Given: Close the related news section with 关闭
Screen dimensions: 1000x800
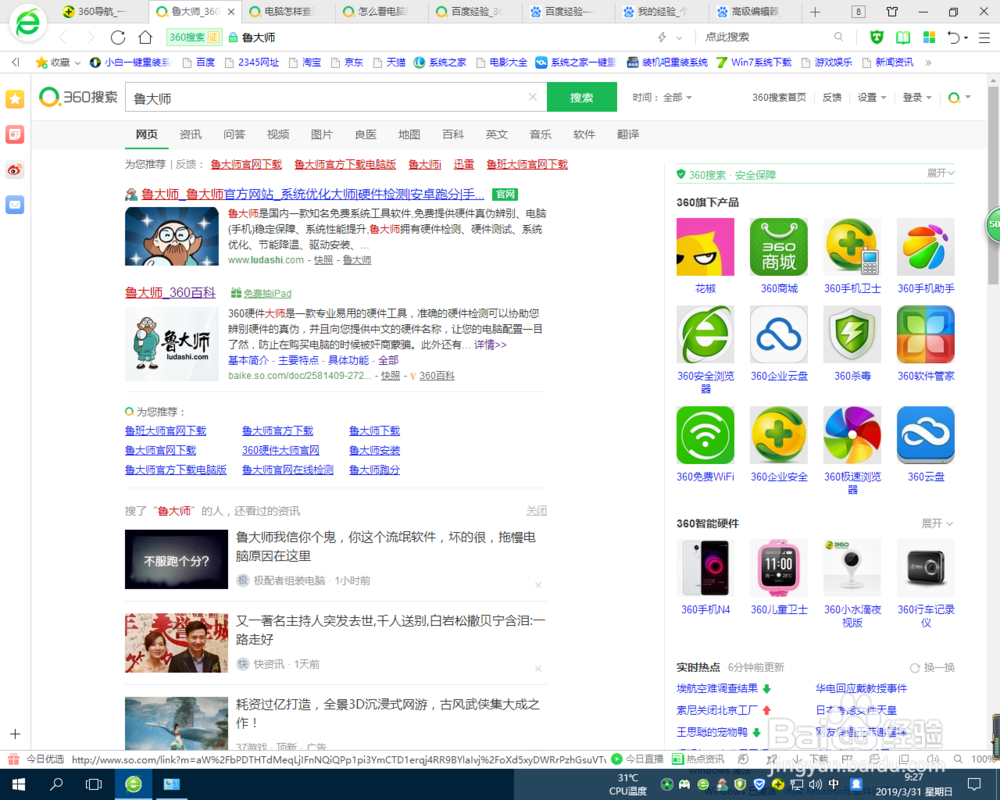Looking at the screenshot, I should [x=536, y=510].
